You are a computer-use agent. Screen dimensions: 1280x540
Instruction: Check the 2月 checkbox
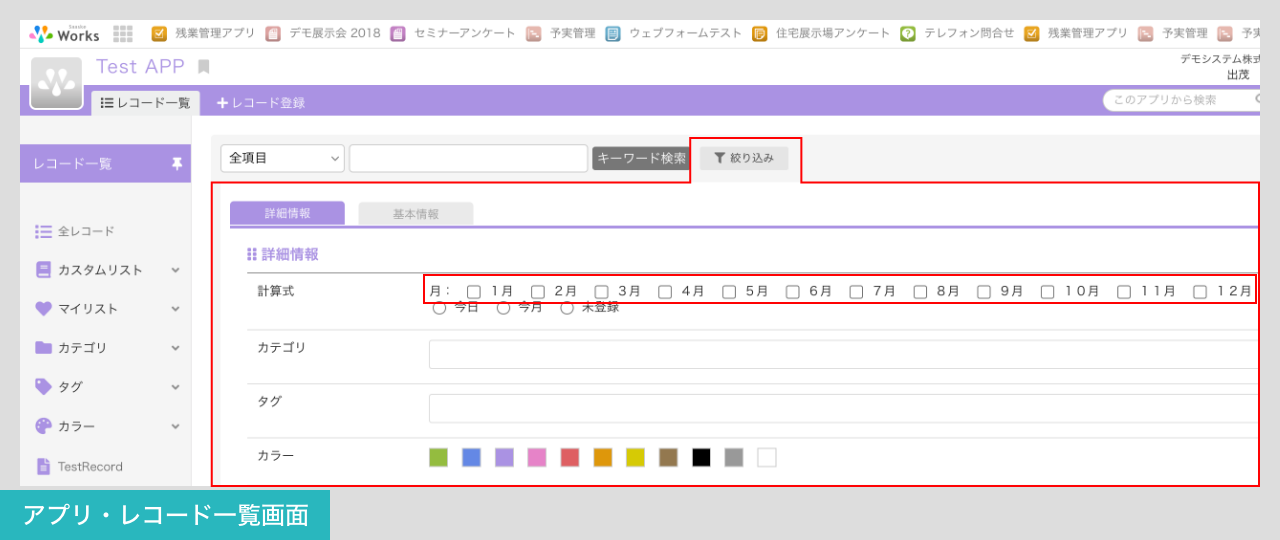[538, 292]
